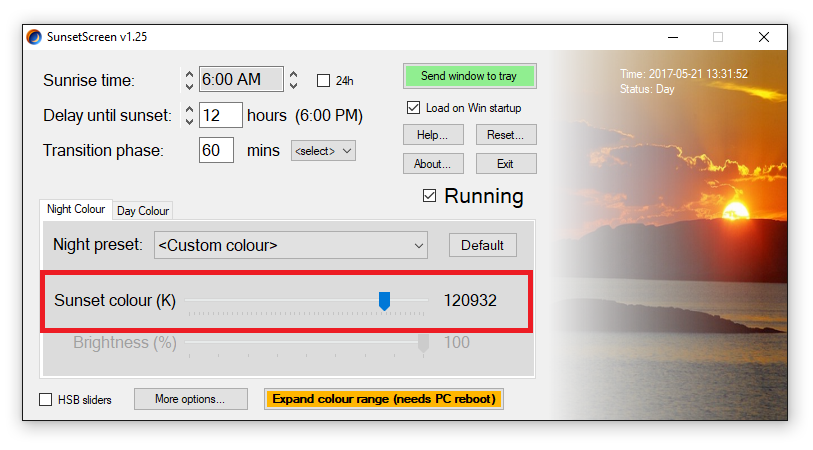813x450 pixels.
Task: Increase sunrise hour with left stepper up arrow
Action: pyautogui.click(x=189, y=75)
